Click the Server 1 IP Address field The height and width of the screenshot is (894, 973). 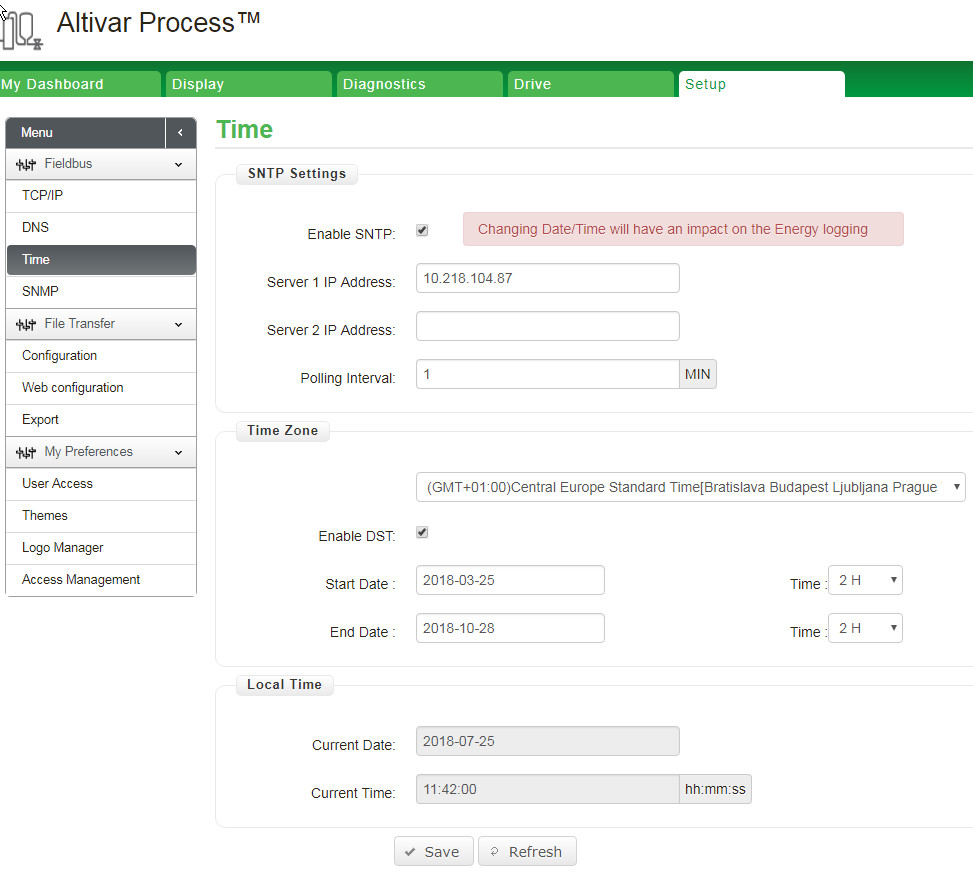[x=548, y=278]
